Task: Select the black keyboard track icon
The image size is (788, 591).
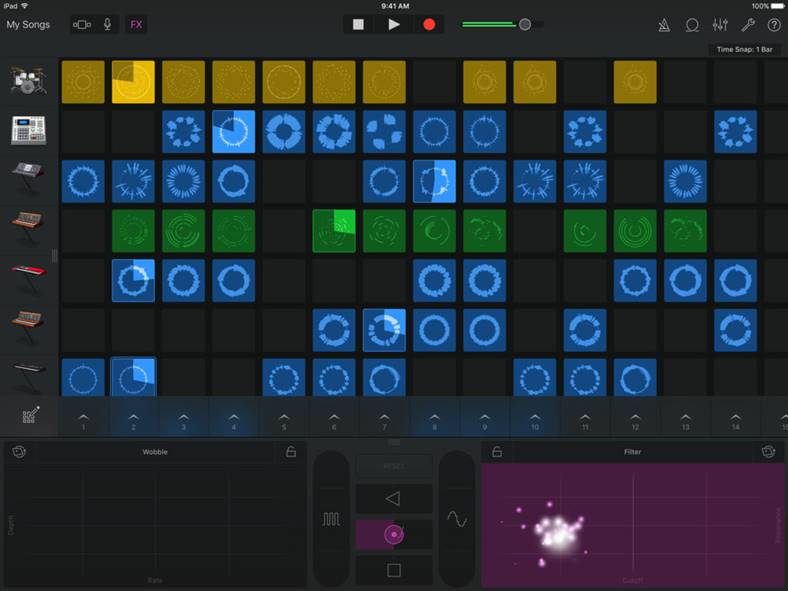Action: coord(29,375)
